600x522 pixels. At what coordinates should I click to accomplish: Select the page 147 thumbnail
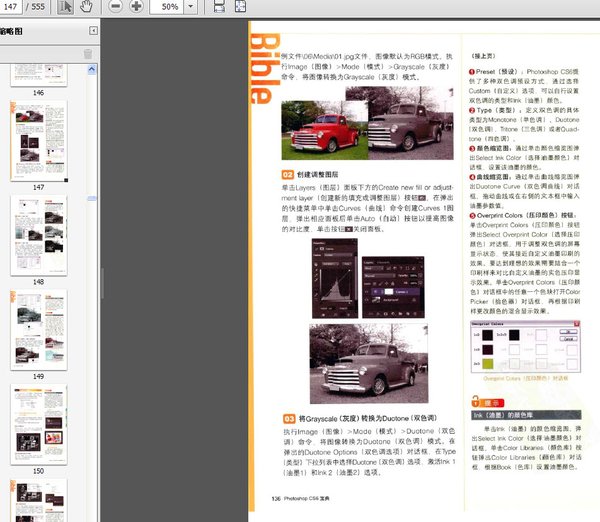(x=38, y=140)
